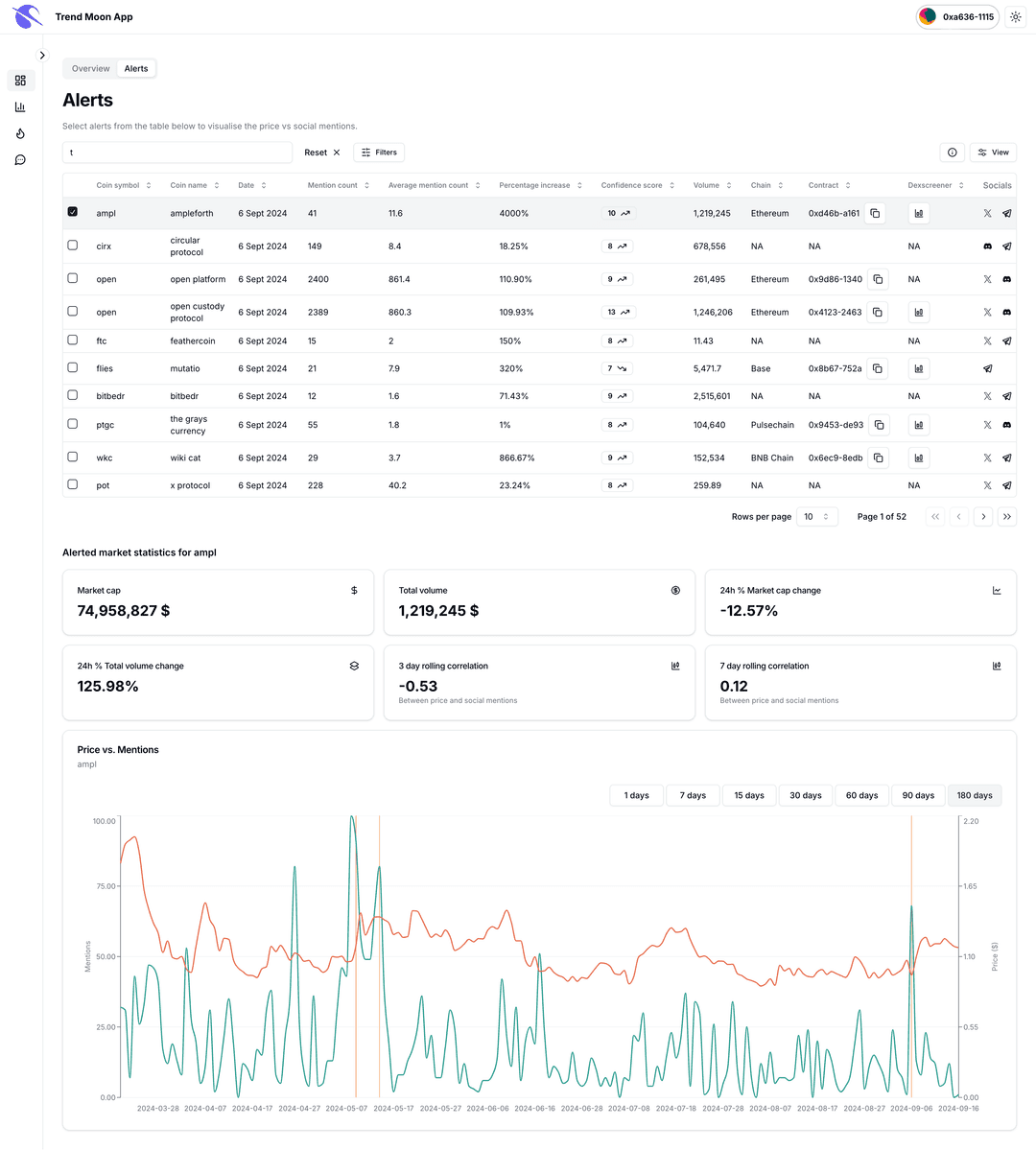Image resolution: width=1036 pixels, height=1150 pixels.
Task: Click the info circle icon near View
Action: 952,153
